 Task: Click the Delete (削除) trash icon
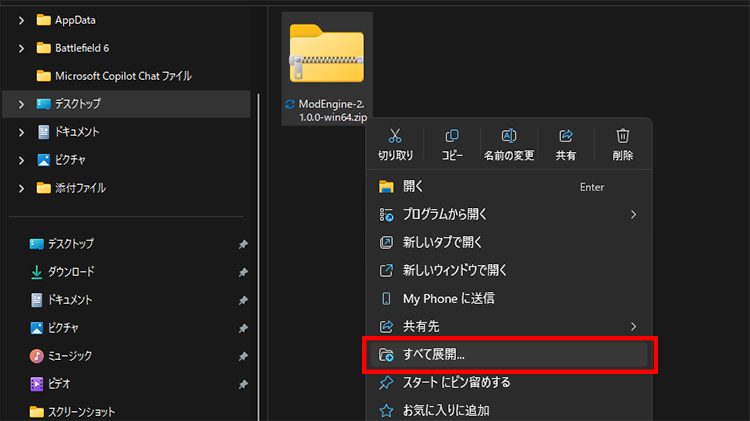coord(622,136)
